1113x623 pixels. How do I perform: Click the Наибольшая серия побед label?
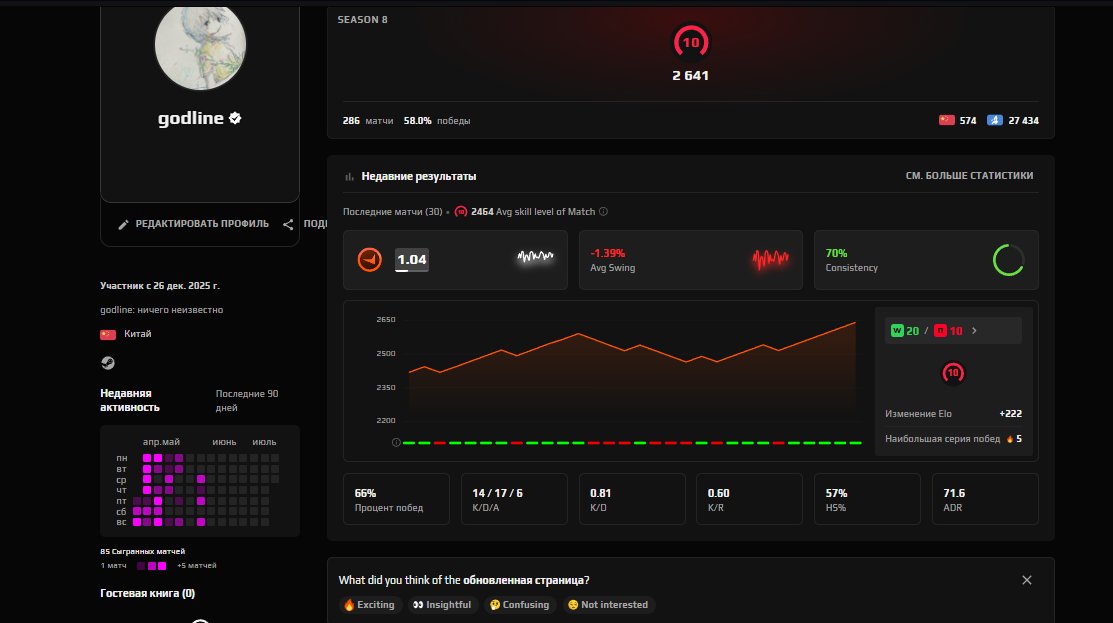942,439
